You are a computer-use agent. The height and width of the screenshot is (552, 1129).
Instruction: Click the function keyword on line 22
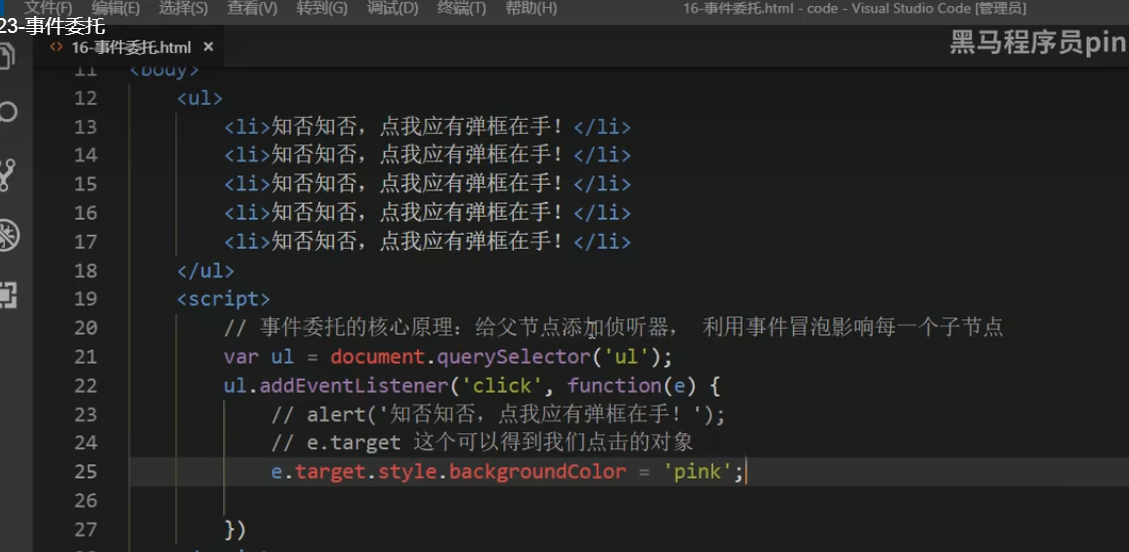coord(614,386)
